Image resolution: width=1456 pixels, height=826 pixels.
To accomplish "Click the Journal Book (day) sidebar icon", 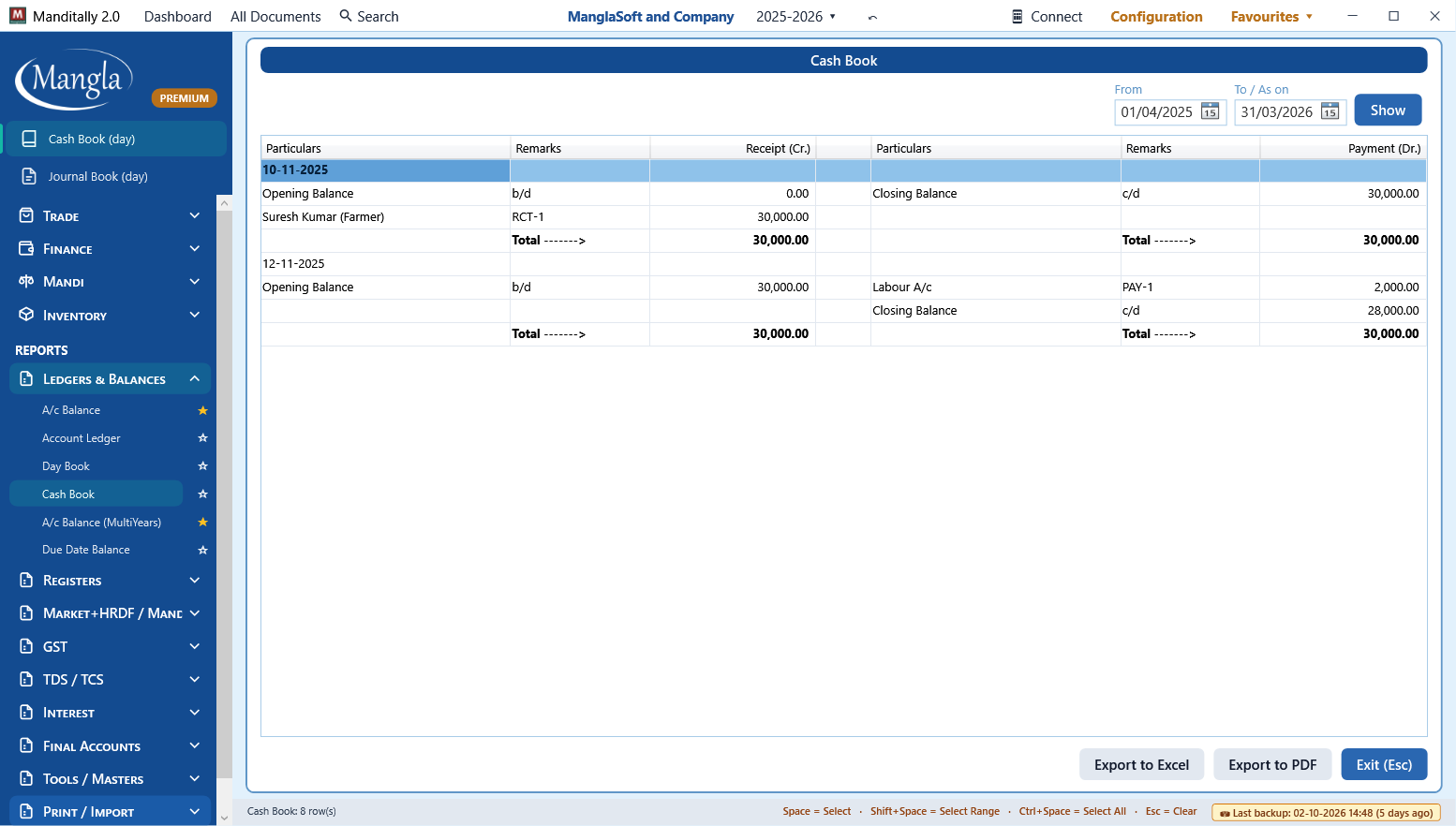I will tap(29, 176).
